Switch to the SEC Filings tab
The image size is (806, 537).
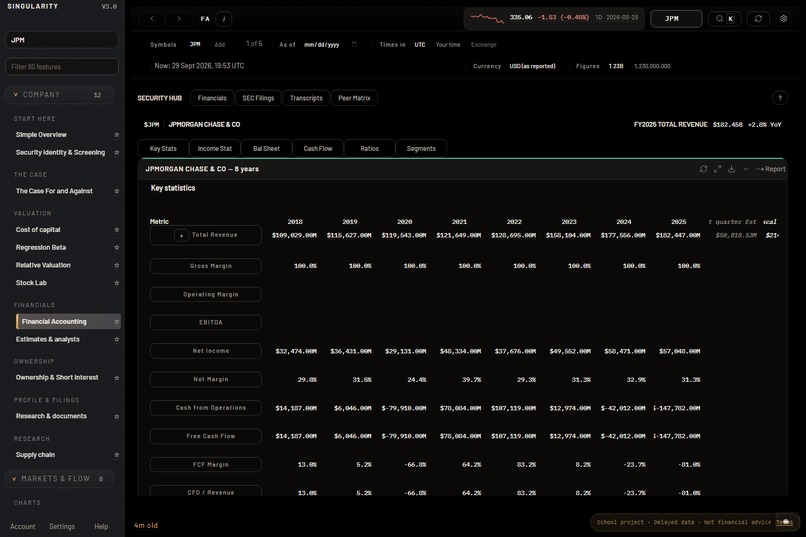pyautogui.click(x=258, y=98)
